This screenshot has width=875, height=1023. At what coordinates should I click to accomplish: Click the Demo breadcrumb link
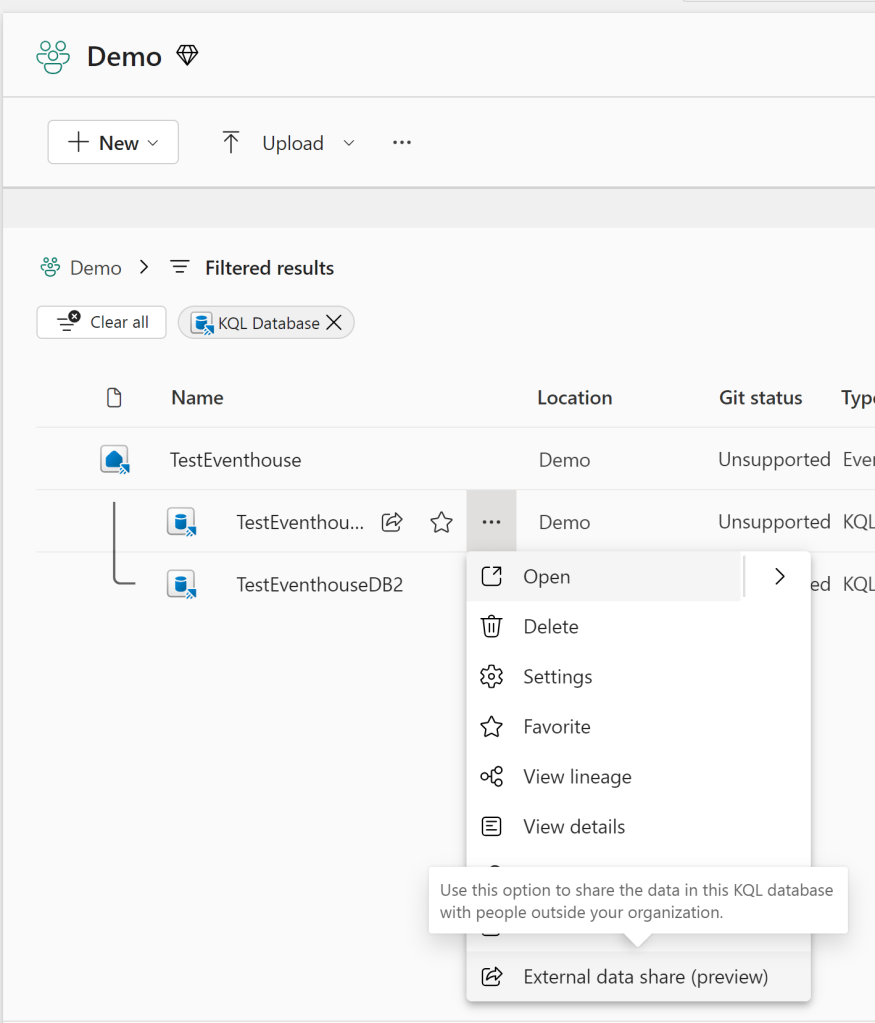click(95, 268)
